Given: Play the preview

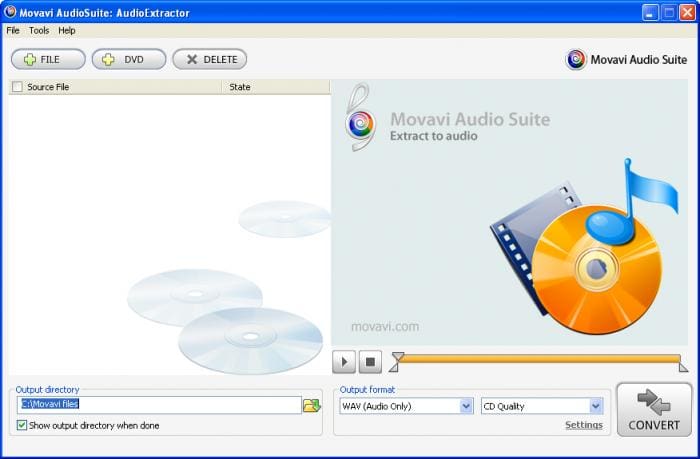Looking at the screenshot, I should pos(344,362).
